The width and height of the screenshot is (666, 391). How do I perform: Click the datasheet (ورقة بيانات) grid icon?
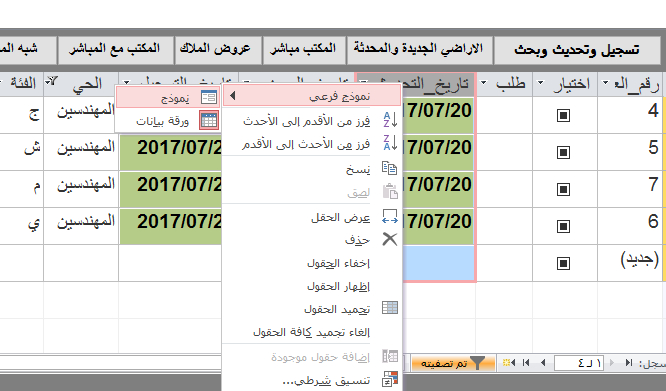tap(209, 121)
